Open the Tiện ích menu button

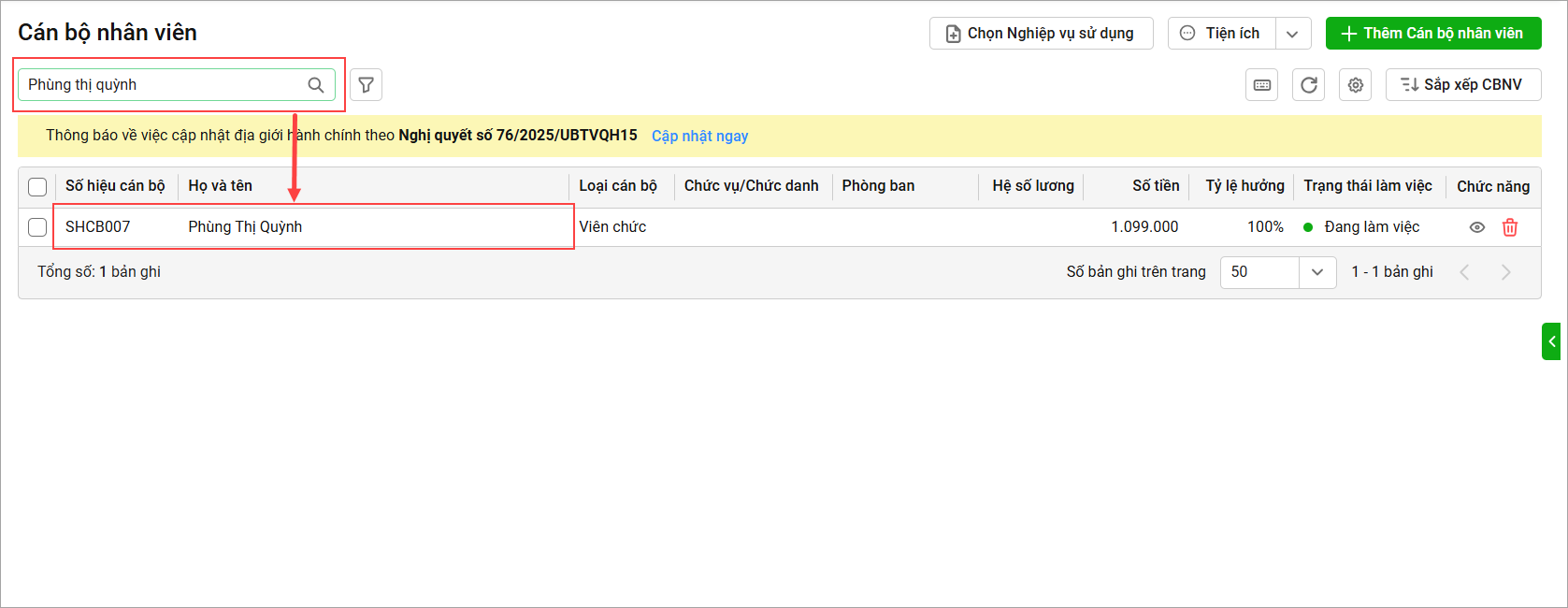pos(1221,34)
